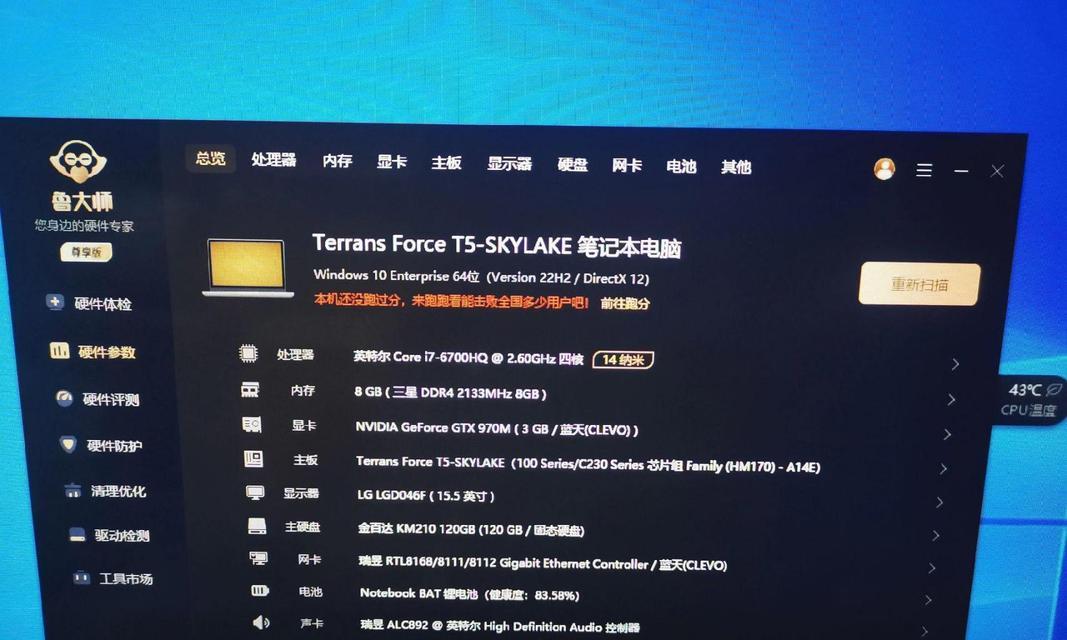Follow the 前往跑分 link
Image resolution: width=1067 pixels, height=640 pixels.
625,303
